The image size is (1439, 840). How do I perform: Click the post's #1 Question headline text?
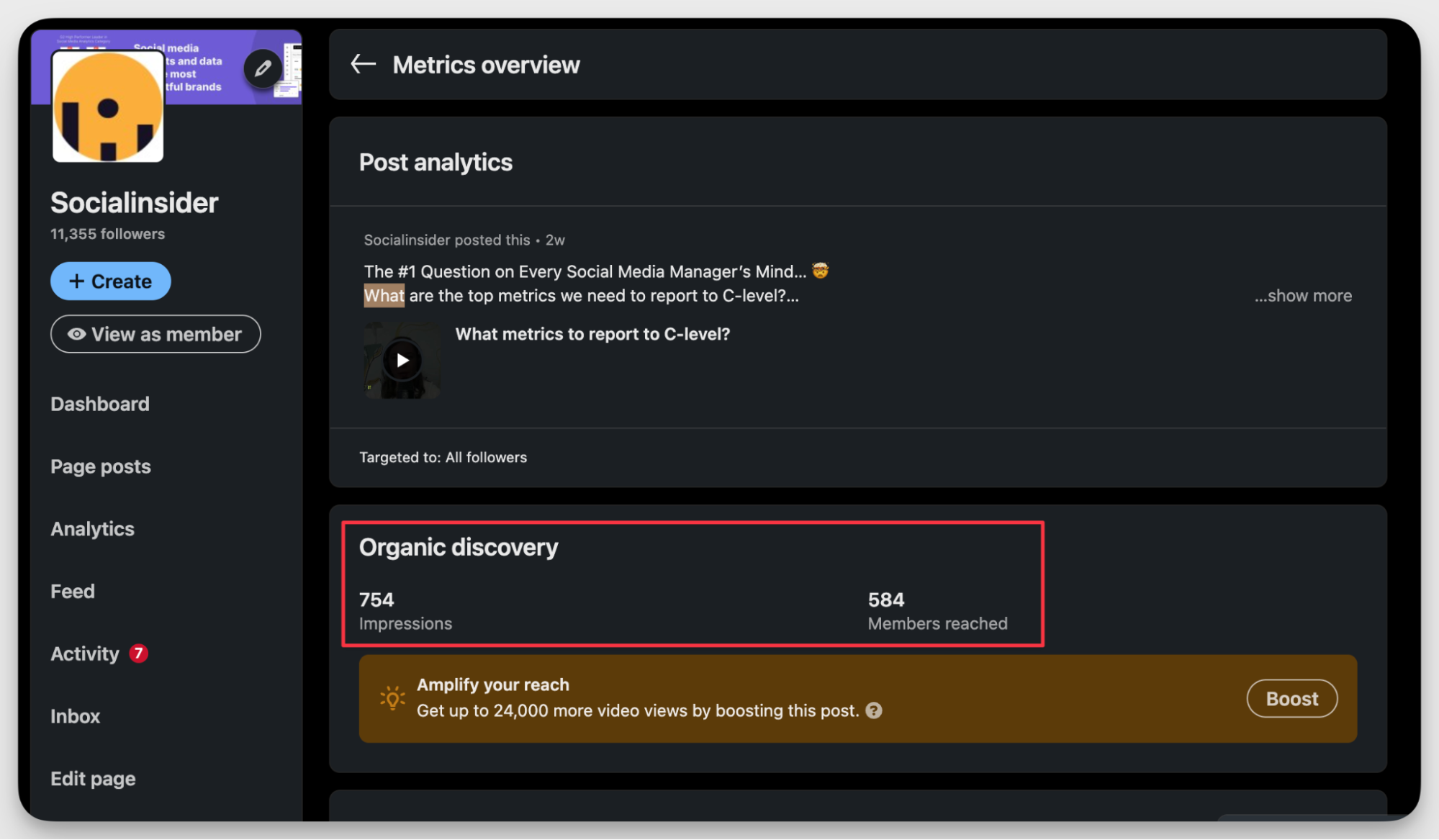(x=585, y=271)
